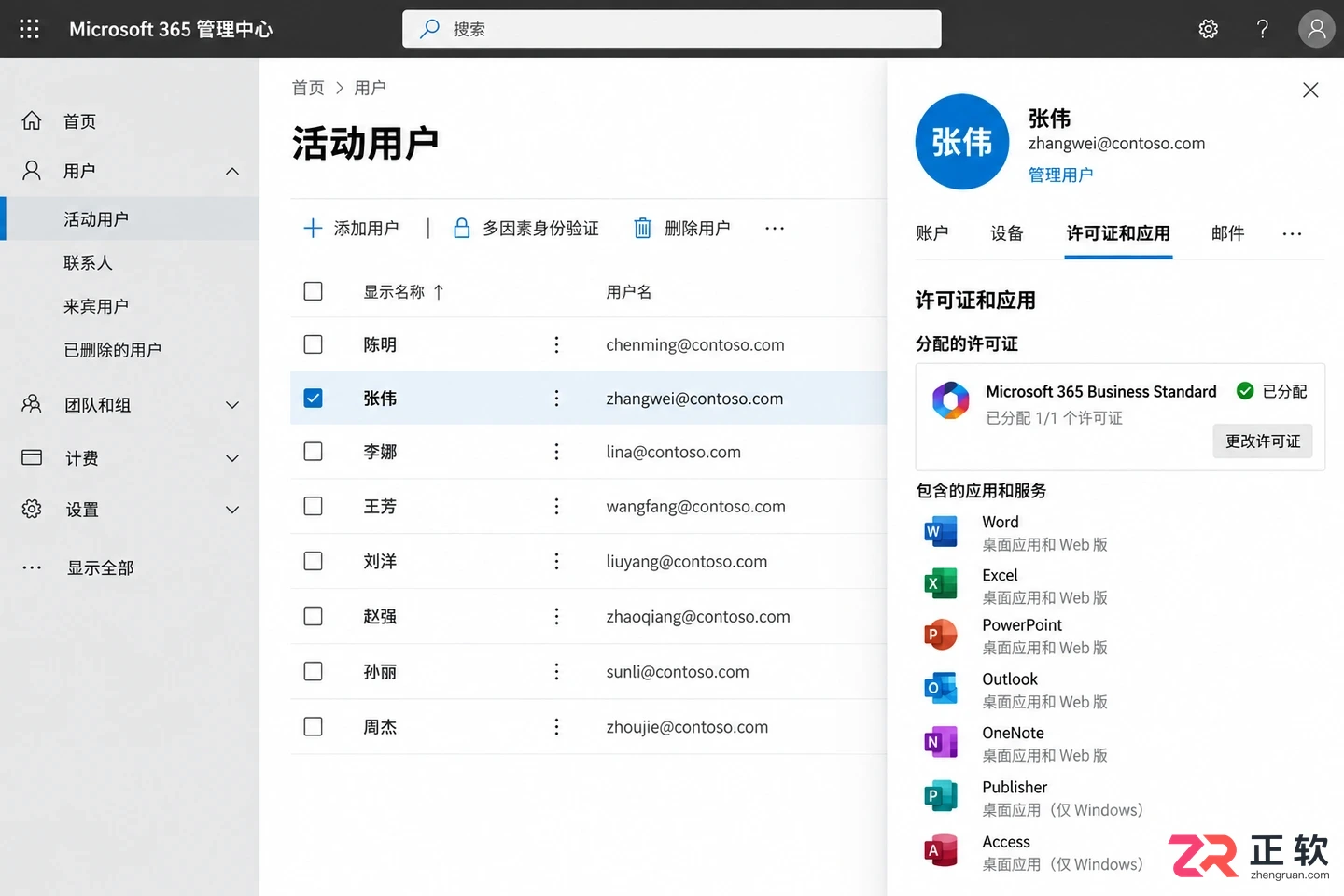Click the PowerPoint app icon
The height and width of the screenshot is (896, 1344).
[941, 635]
